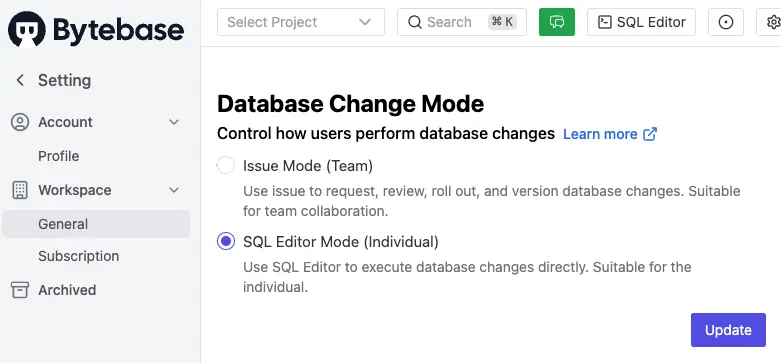Open Profile settings page
Screen dimensions: 781x363
click(x=59, y=156)
